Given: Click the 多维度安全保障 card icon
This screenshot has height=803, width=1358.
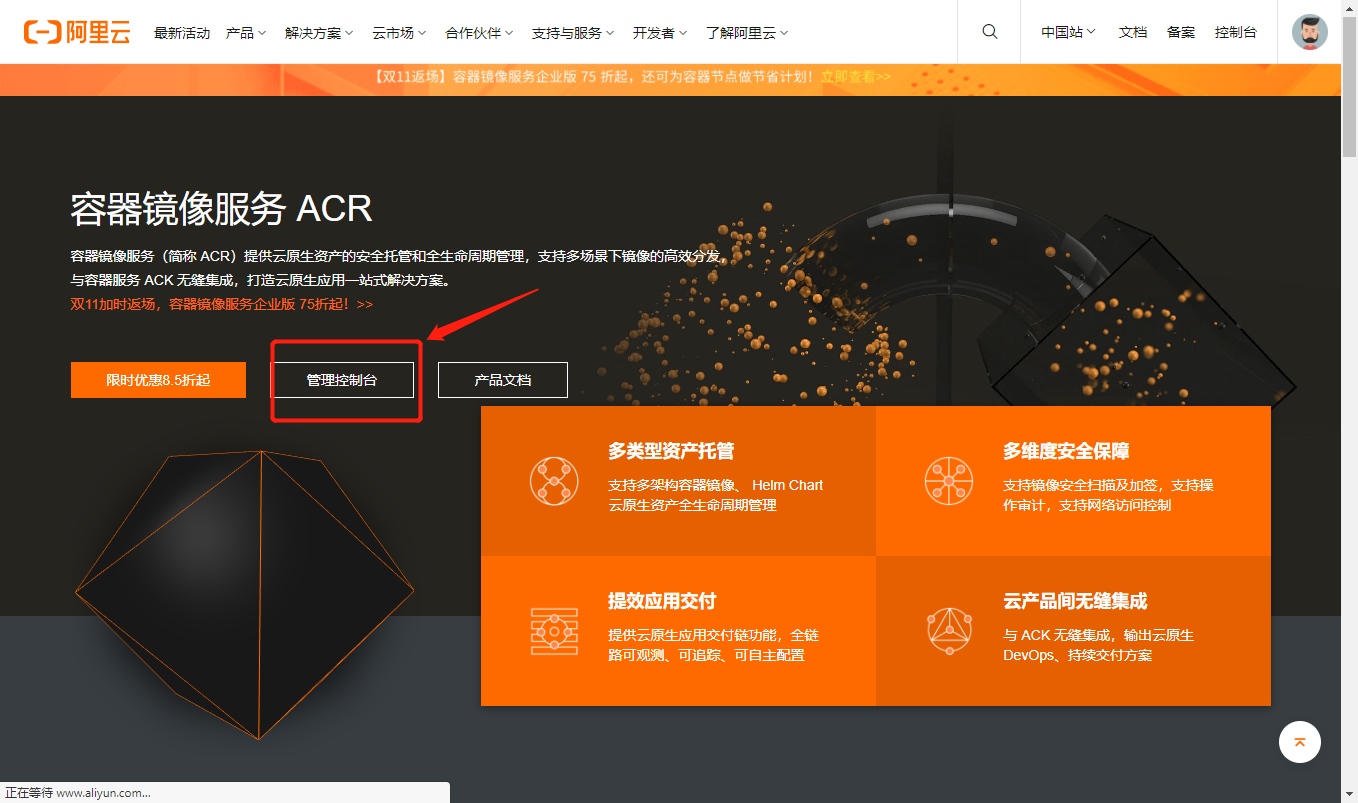Looking at the screenshot, I should (x=949, y=481).
